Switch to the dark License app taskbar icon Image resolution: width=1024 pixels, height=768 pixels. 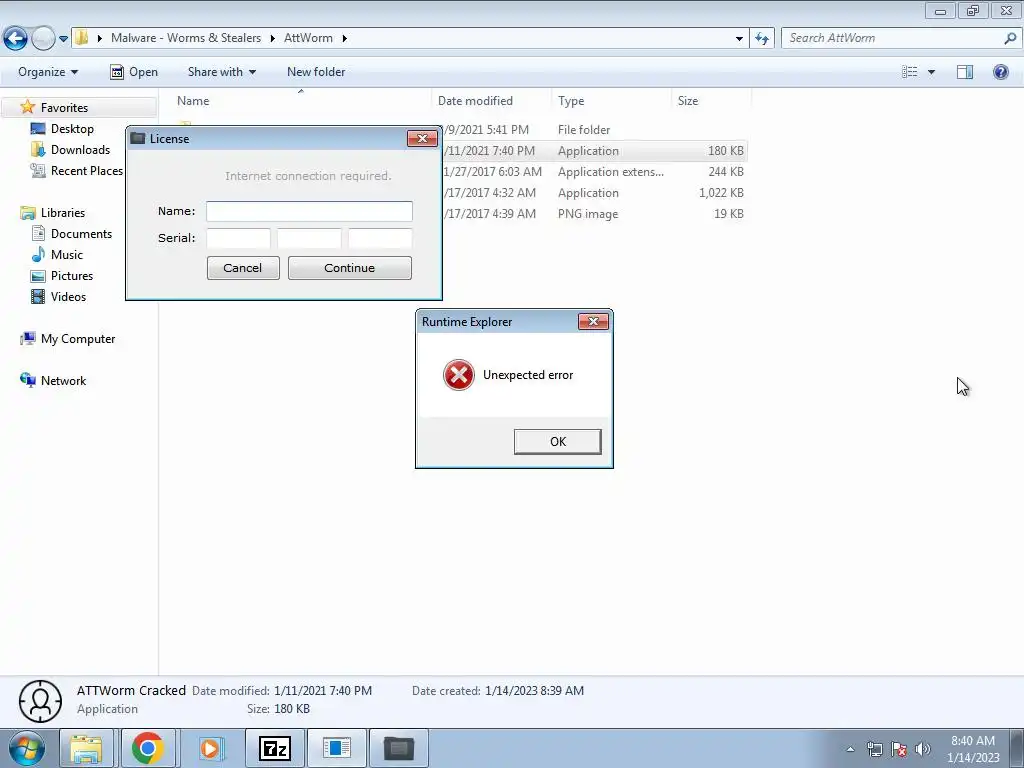pyautogui.click(x=399, y=748)
